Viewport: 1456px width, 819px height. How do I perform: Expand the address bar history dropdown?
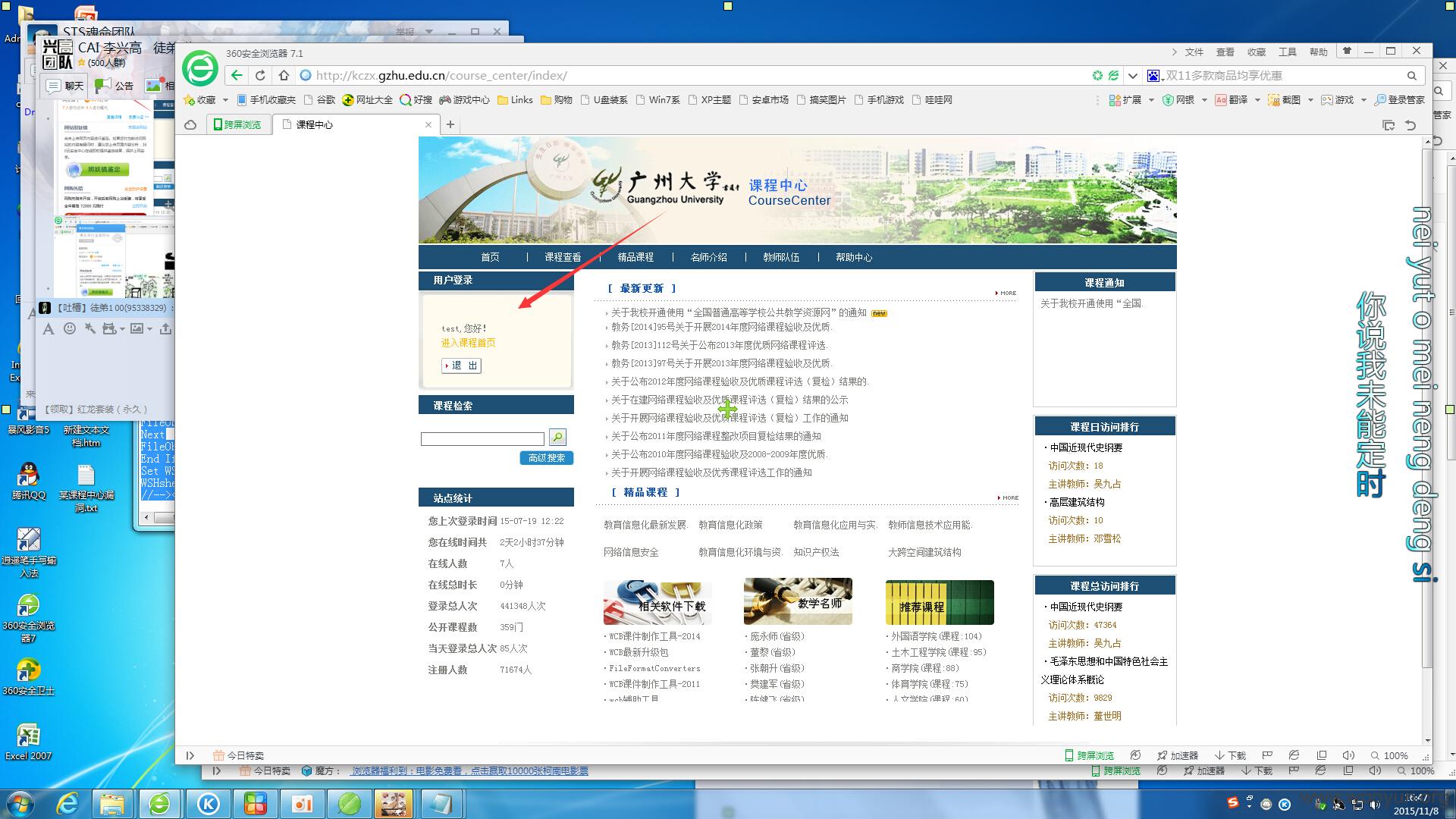coord(1132,76)
